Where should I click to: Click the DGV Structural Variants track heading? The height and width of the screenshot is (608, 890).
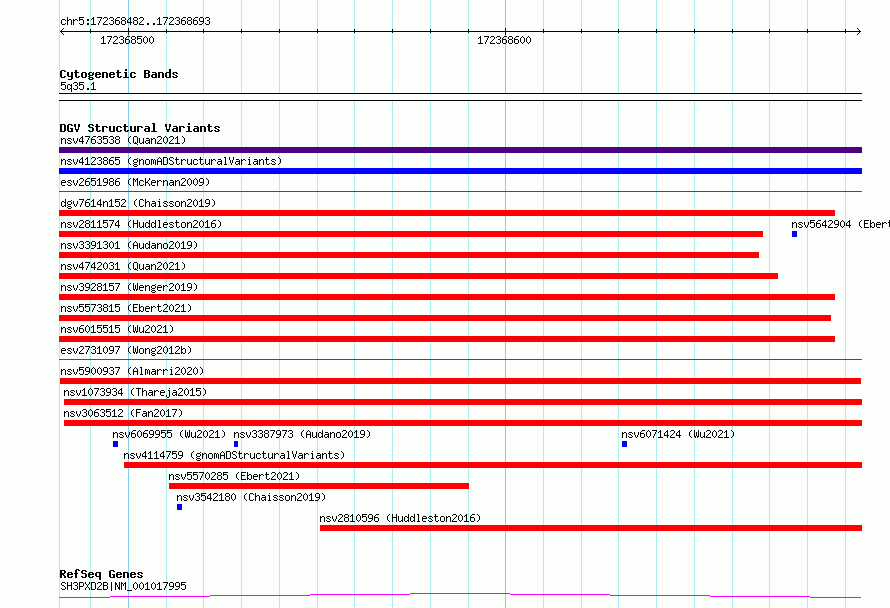tap(140, 128)
